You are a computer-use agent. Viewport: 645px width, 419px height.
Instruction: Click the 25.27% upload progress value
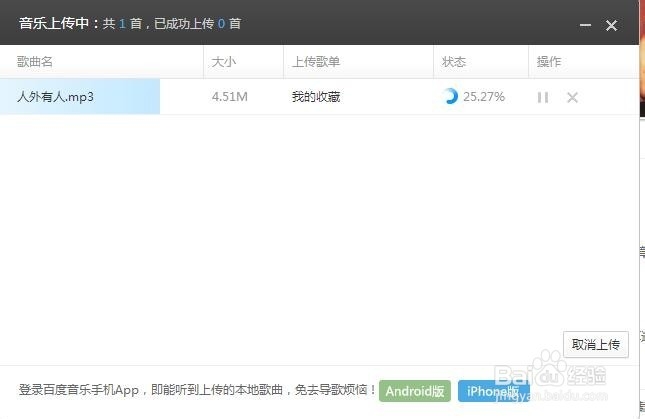[484, 97]
